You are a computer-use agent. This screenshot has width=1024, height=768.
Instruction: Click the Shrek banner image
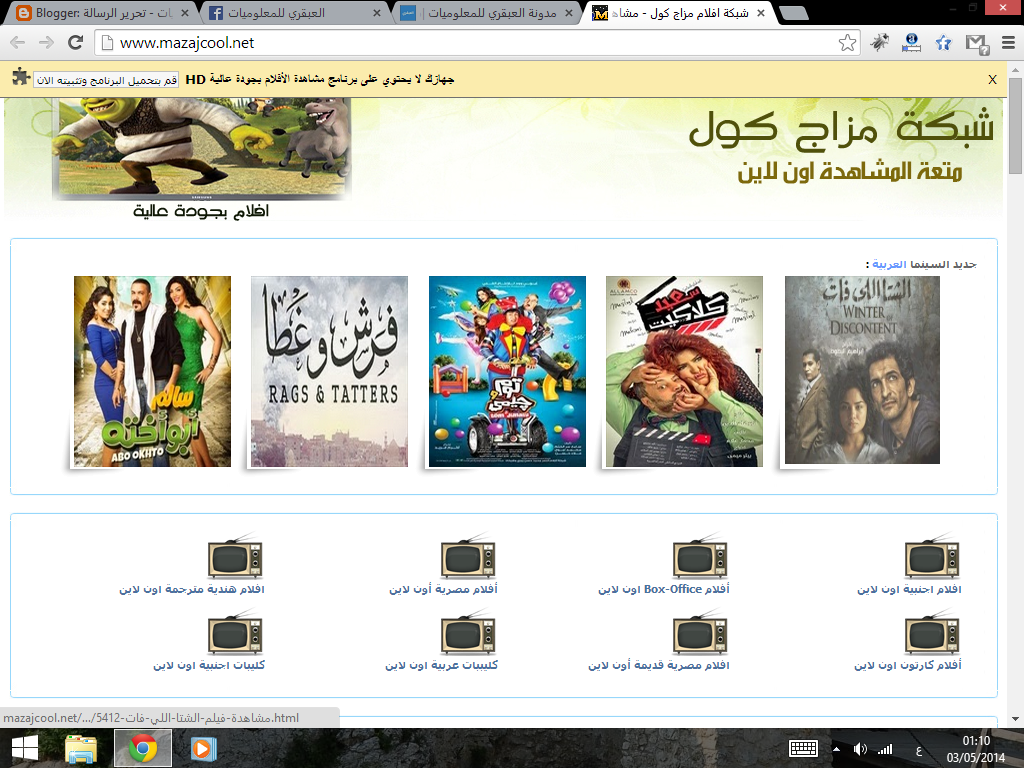click(x=202, y=148)
